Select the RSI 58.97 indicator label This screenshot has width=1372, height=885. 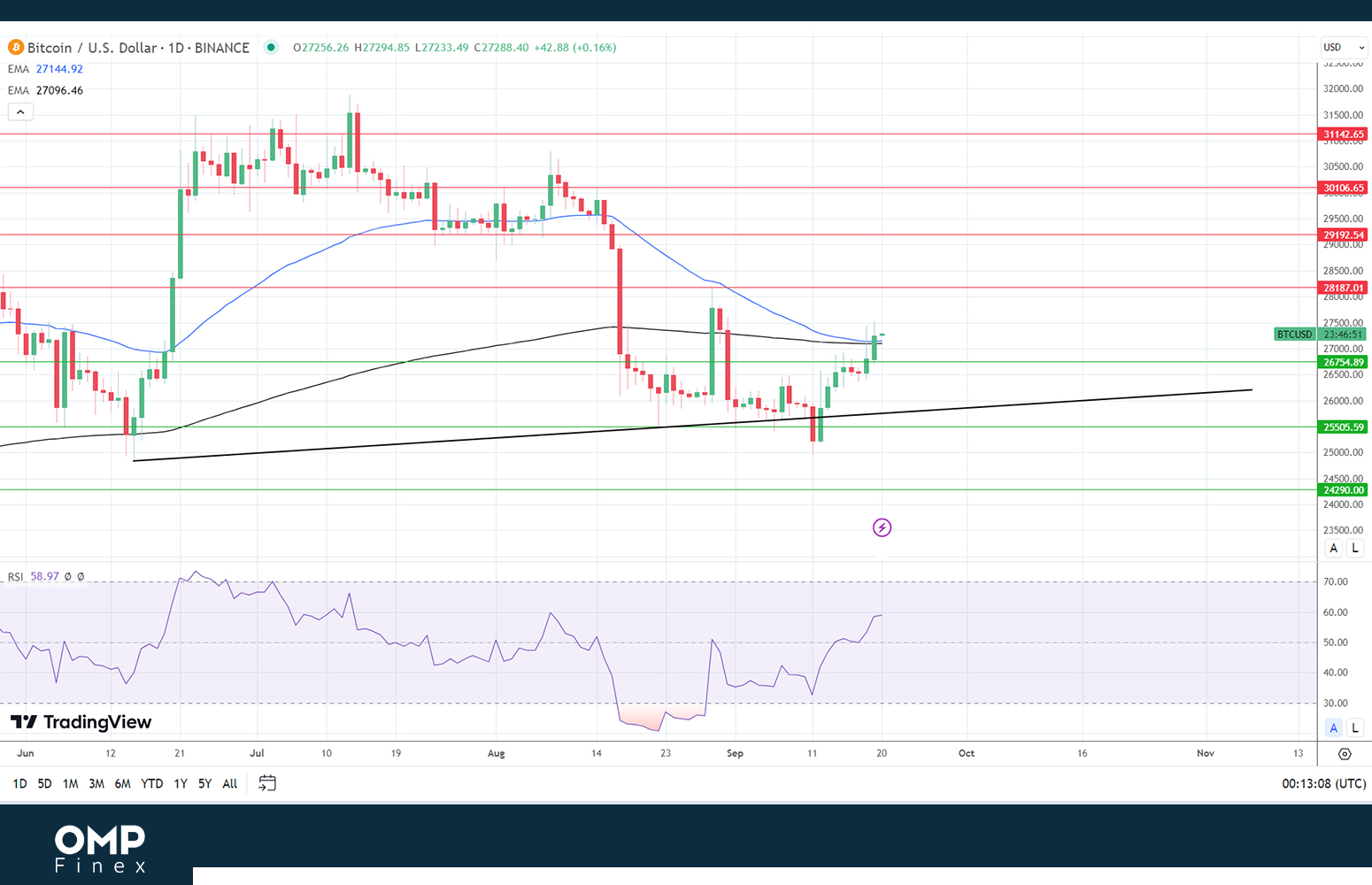34,576
